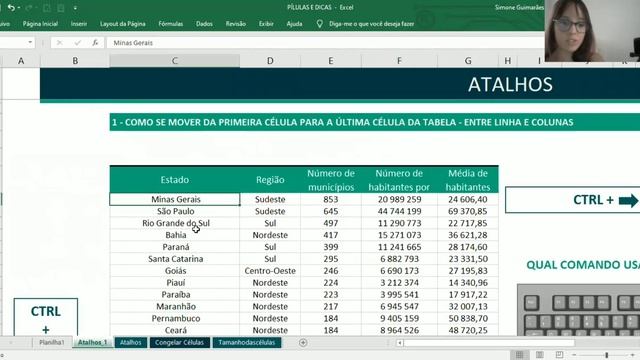
Task: Expand the Name Box dropdown
Action: [x=30, y=42]
